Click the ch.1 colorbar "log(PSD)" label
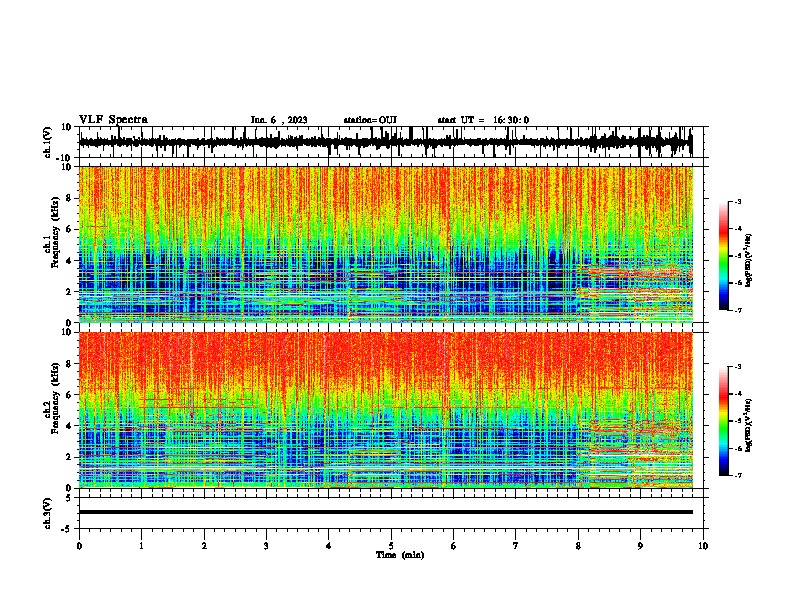 [749, 261]
